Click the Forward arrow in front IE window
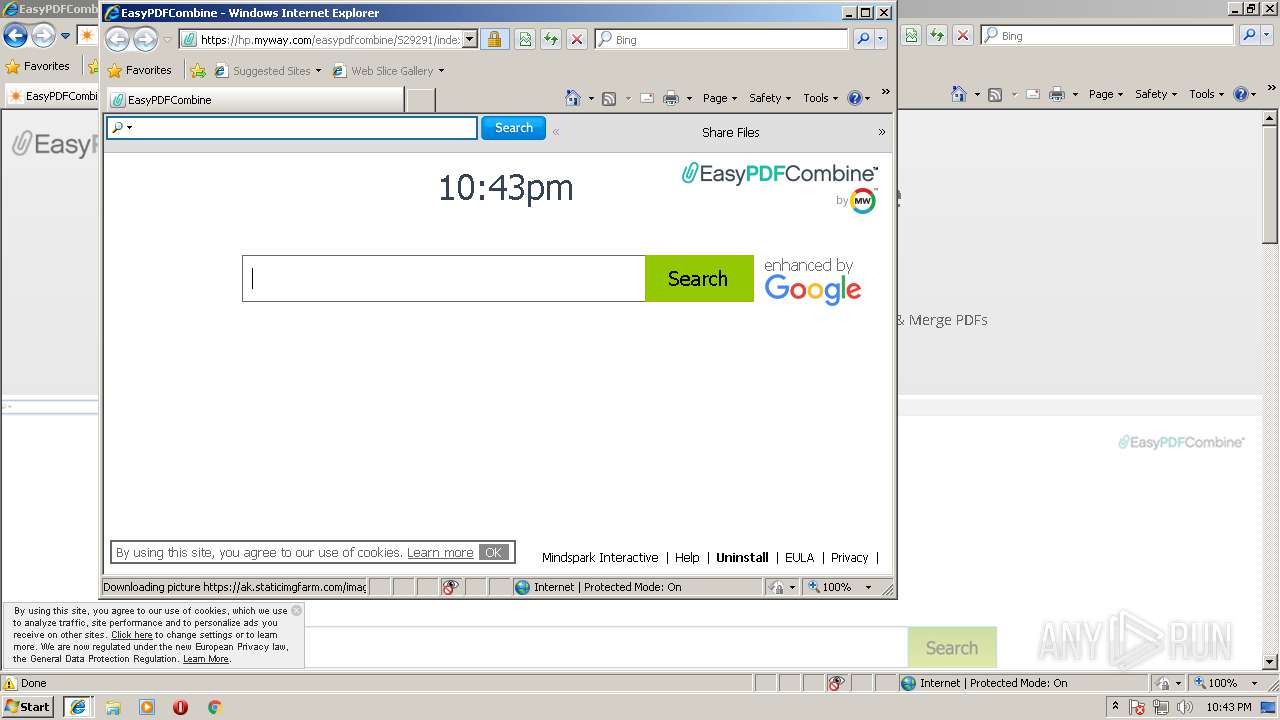The width and height of the screenshot is (1280, 720). [145, 40]
